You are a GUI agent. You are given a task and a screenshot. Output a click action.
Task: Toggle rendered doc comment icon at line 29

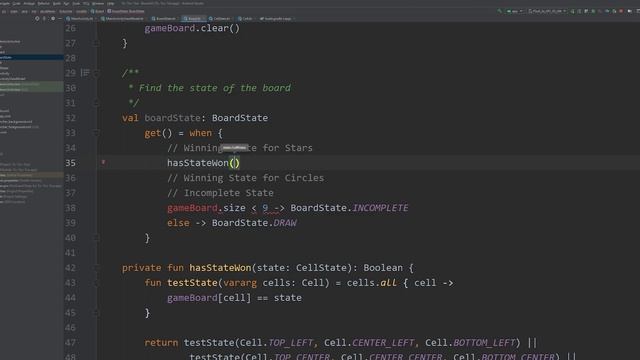85,73
